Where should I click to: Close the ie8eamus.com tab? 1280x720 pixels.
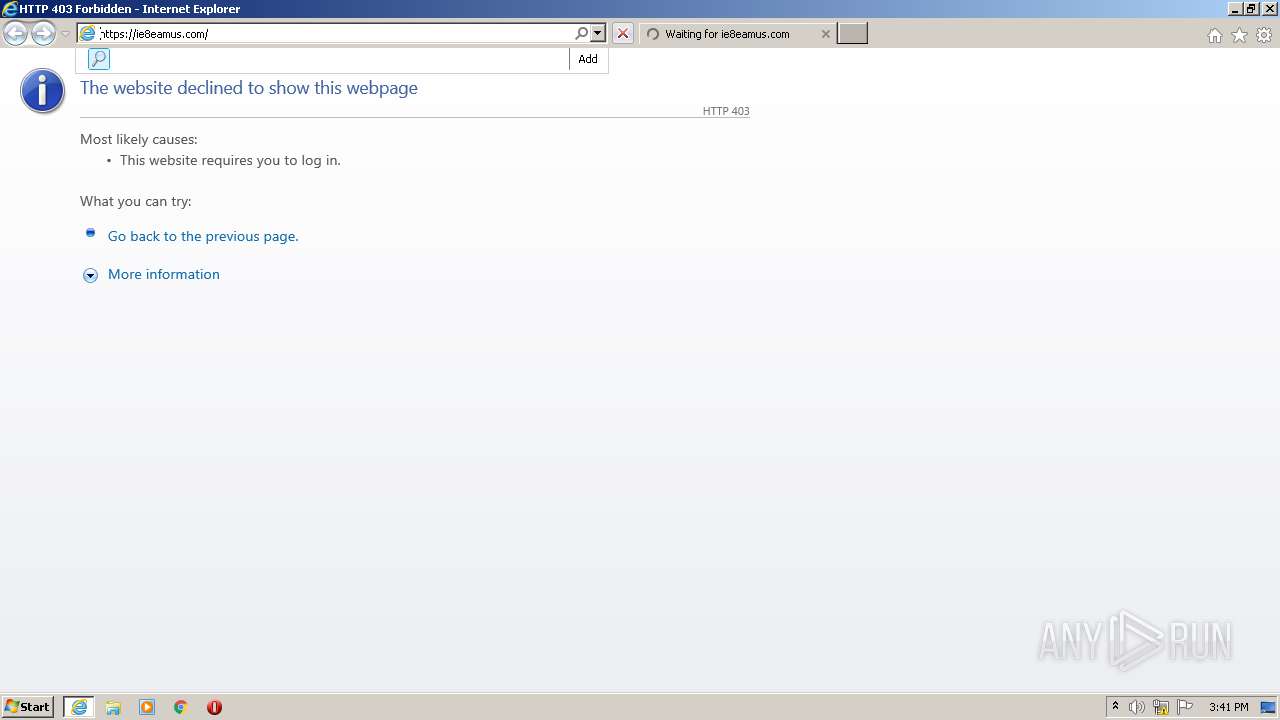[825, 34]
